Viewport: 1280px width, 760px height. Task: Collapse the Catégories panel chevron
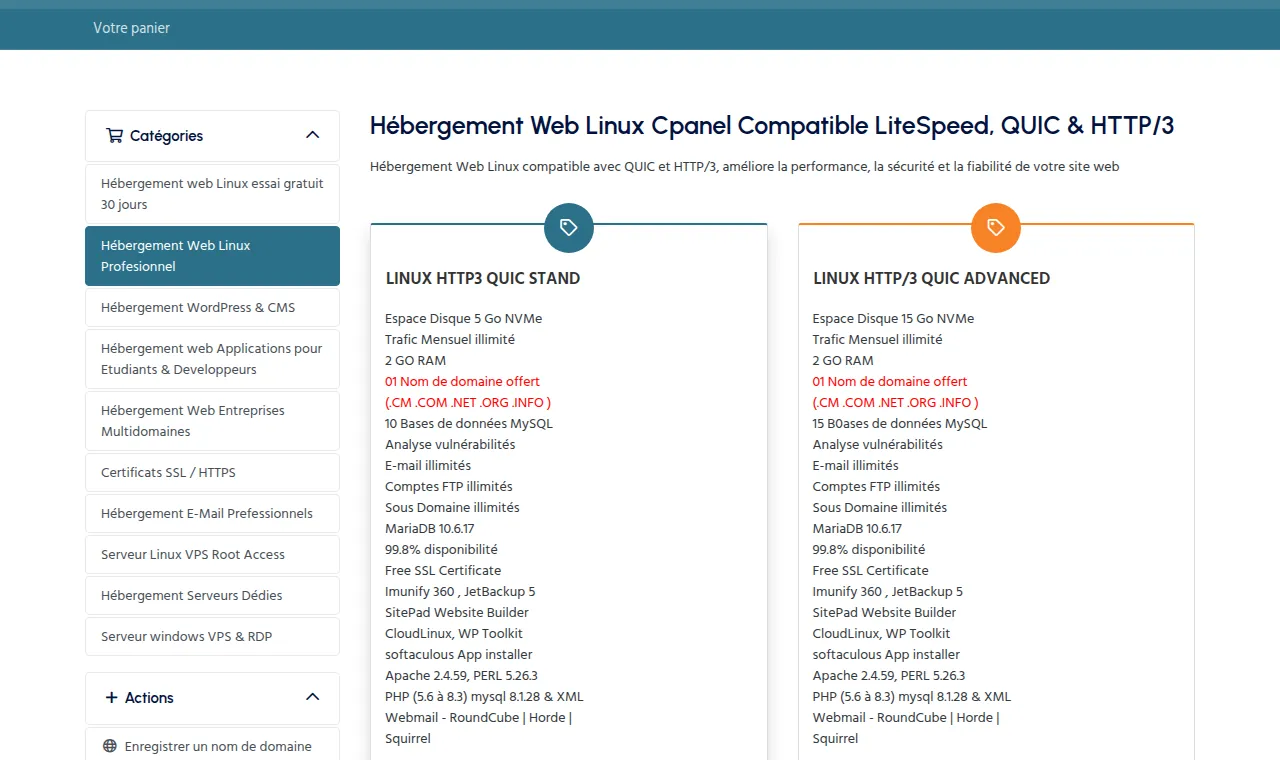(x=312, y=135)
